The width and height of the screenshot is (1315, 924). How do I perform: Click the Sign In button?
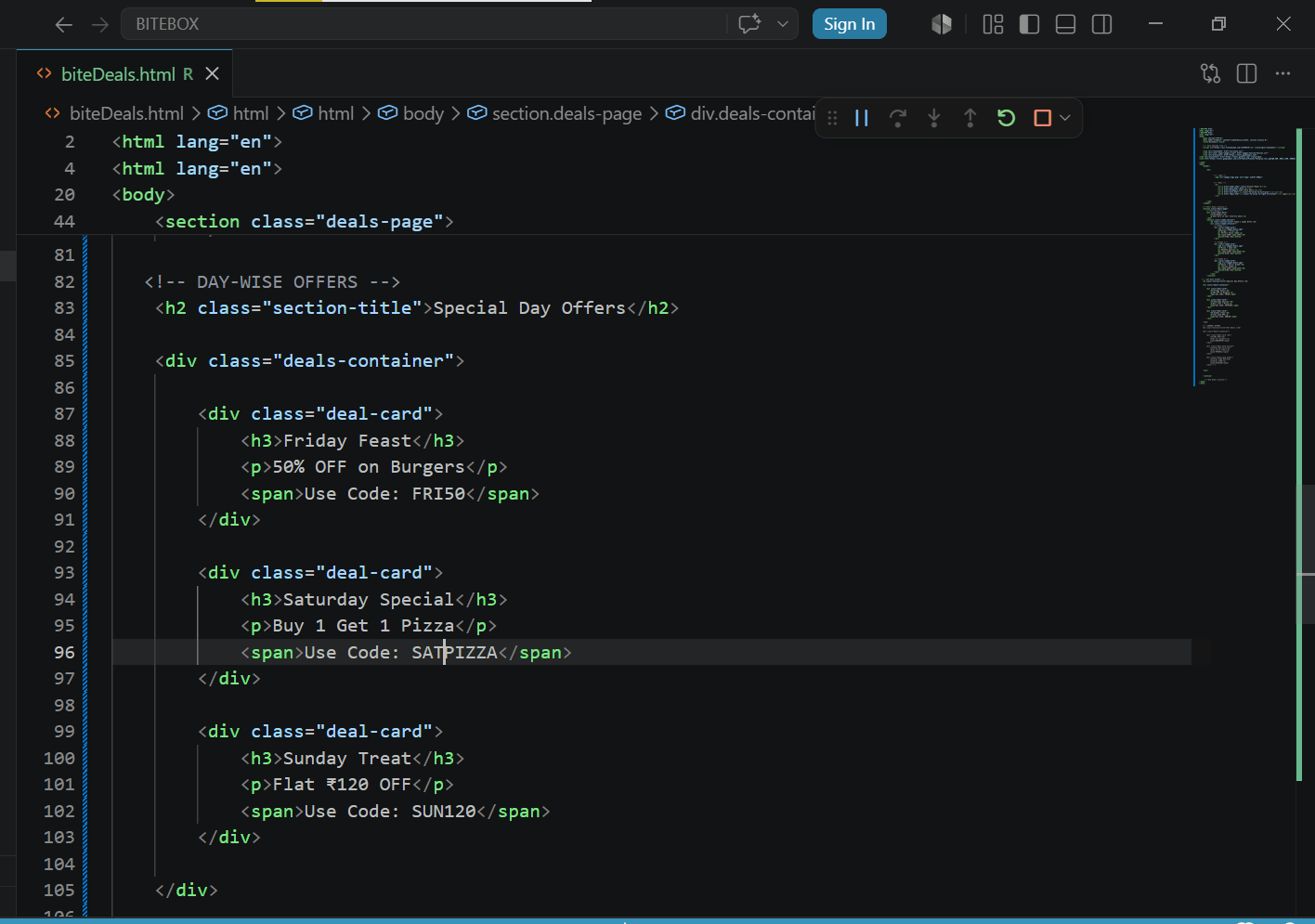click(849, 24)
